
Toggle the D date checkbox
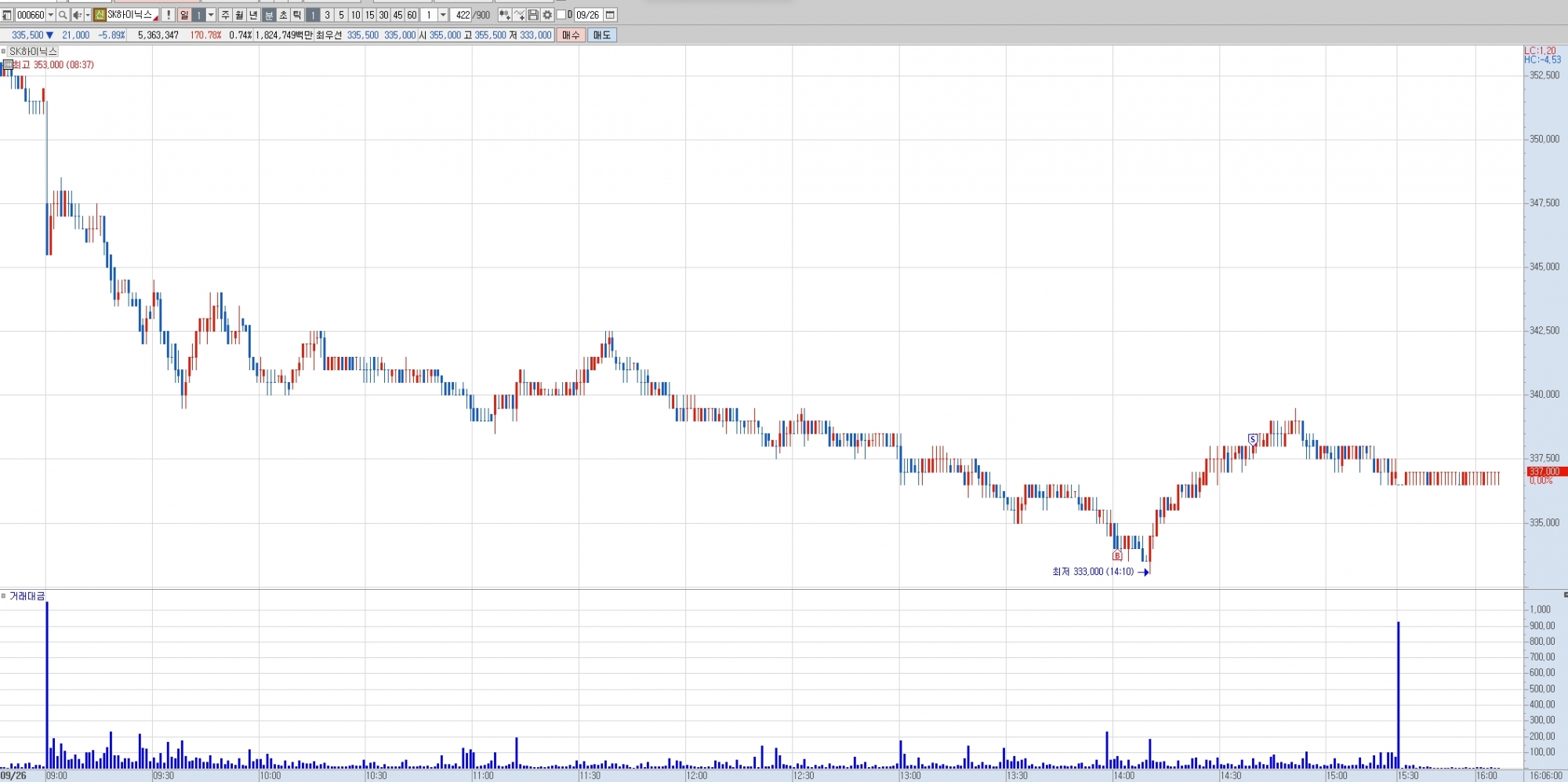tap(561, 15)
